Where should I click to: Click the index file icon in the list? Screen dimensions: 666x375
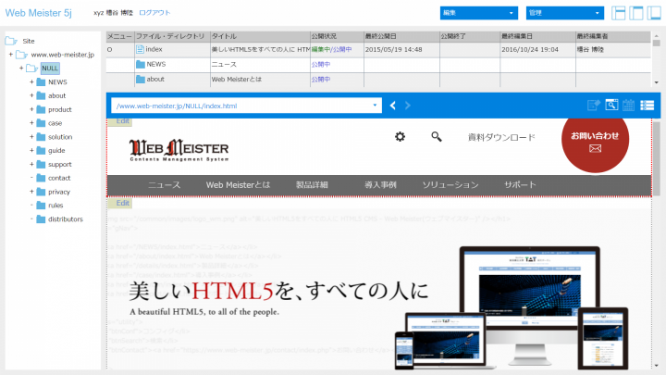140,49
